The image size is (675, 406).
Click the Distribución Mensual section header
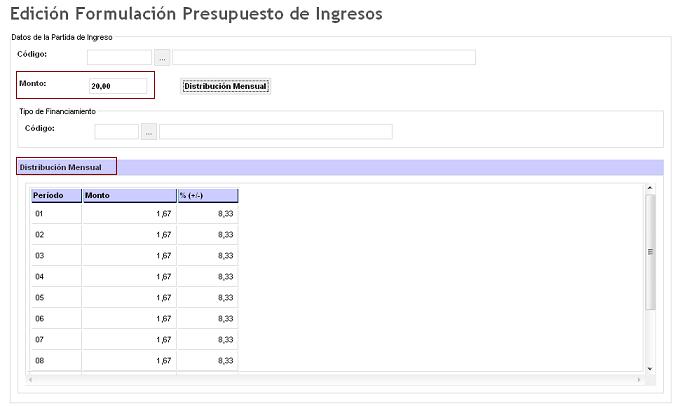[x=66, y=167]
